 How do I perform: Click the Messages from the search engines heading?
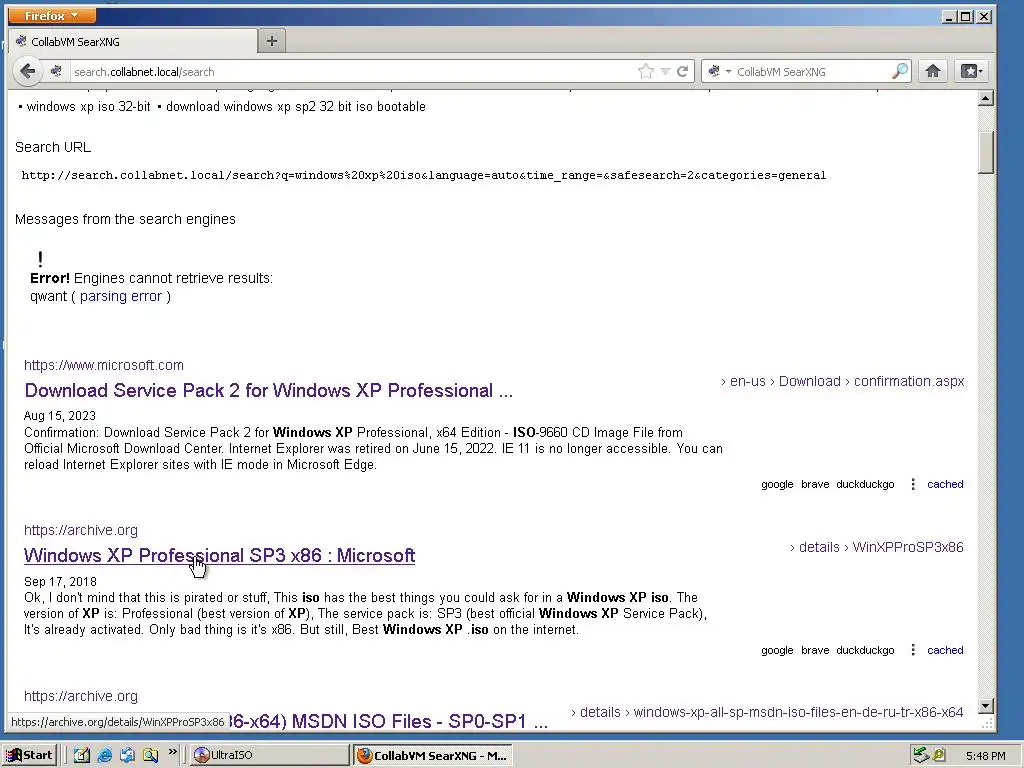[125, 219]
